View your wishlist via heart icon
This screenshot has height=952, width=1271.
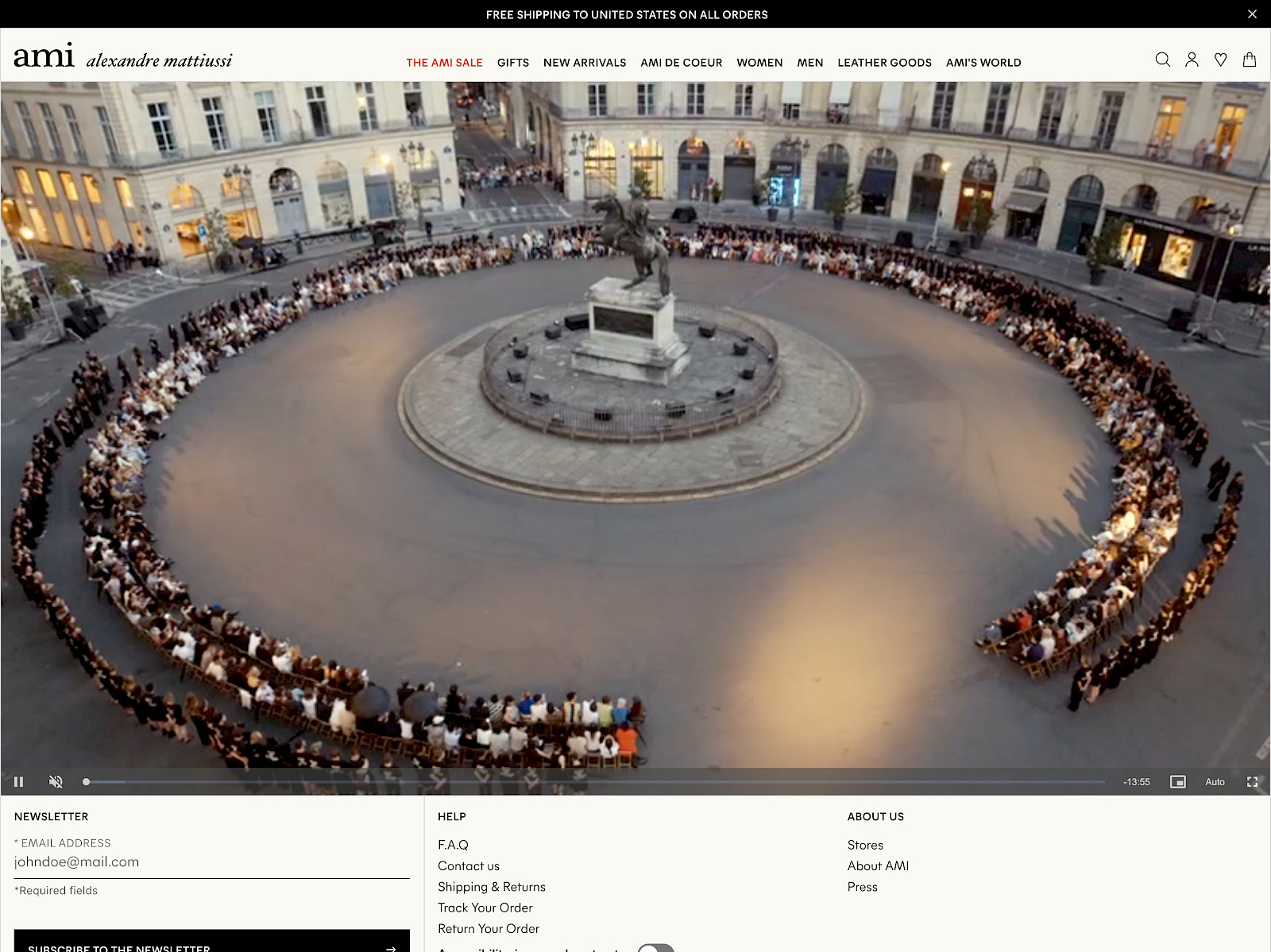coord(1221,60)
